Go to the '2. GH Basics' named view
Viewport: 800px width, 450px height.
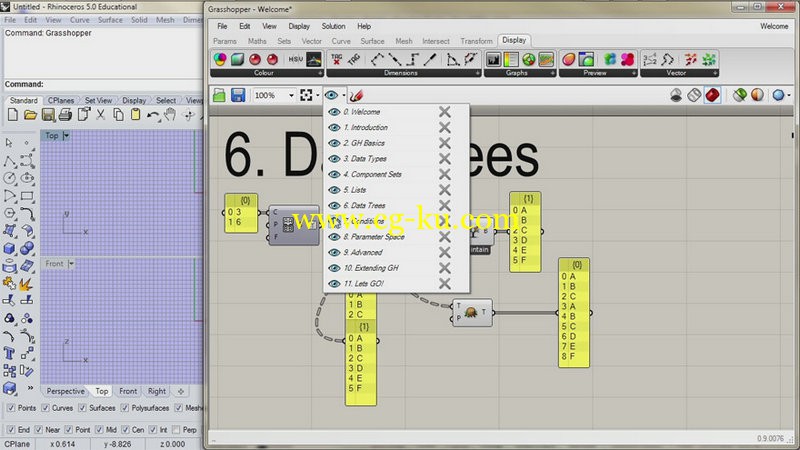pos(364,143)
